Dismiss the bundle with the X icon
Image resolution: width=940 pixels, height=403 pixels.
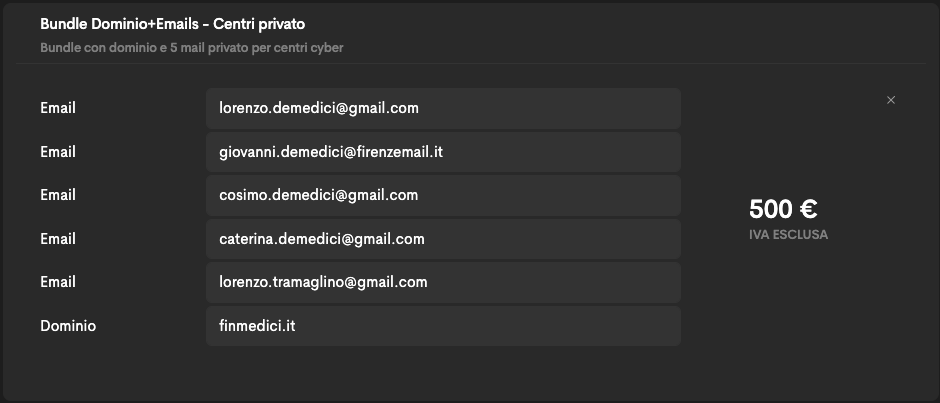[x=891, y=100]
